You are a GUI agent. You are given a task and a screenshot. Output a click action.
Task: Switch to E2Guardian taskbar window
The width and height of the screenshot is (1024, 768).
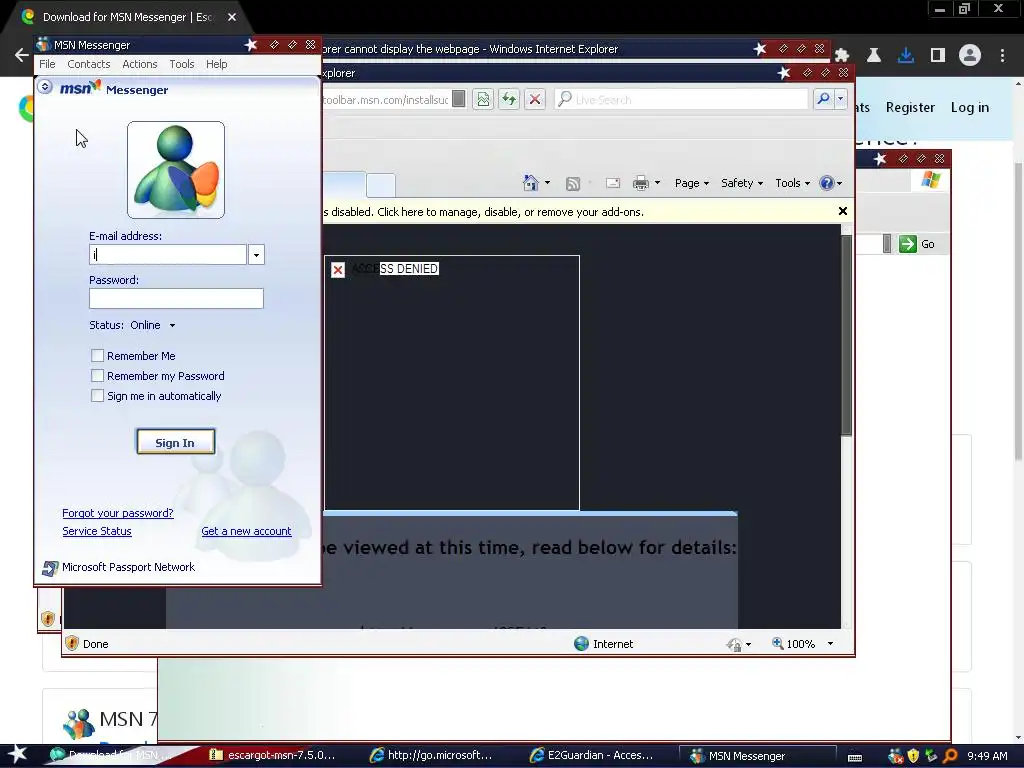[591, 756]
